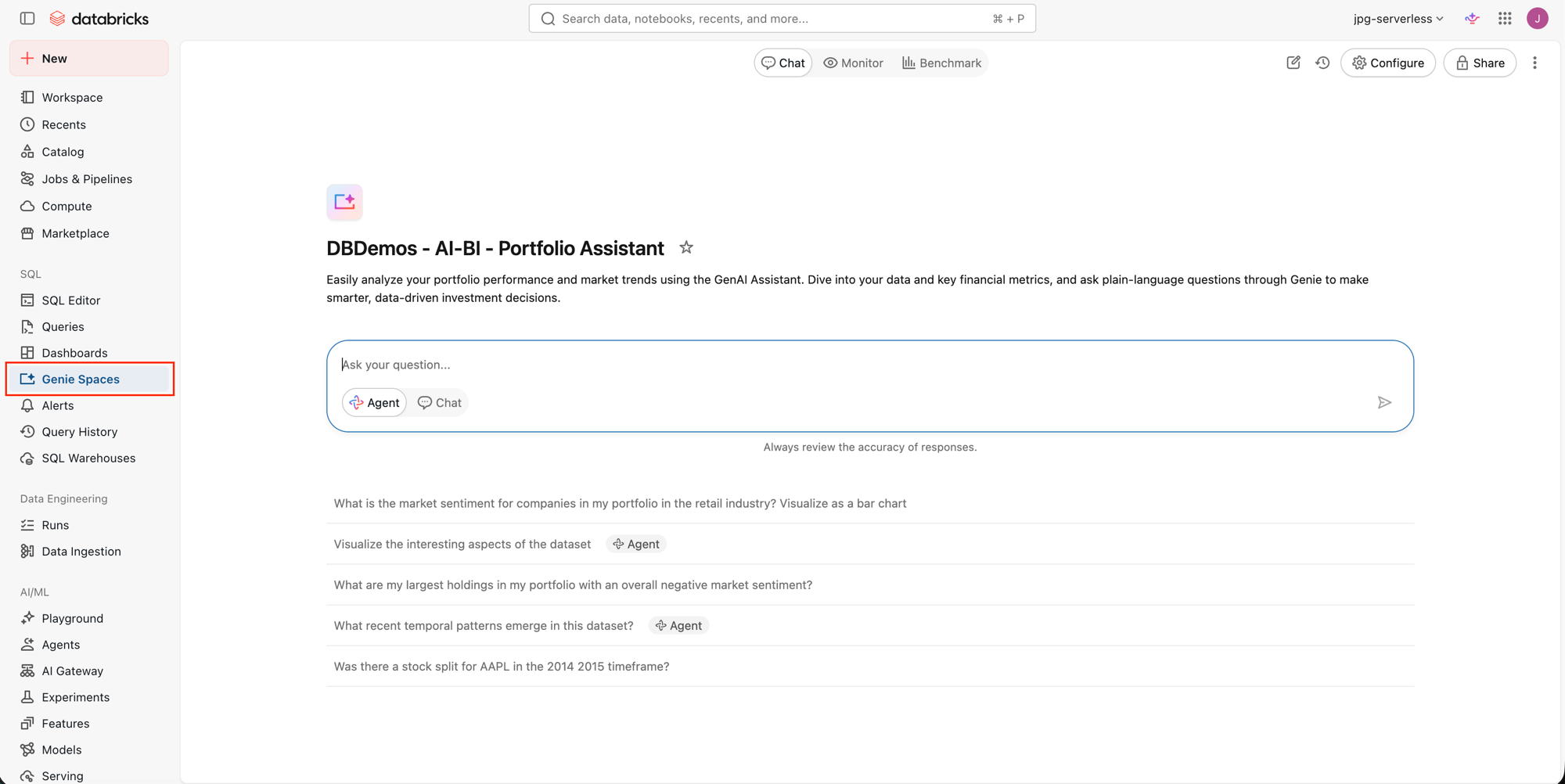Select the Chat tab at top

(782, 63)
